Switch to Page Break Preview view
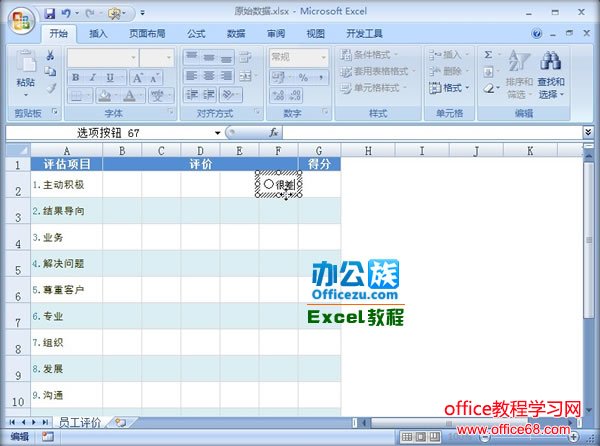Screen dimensions: 600x446 (434, 437)
